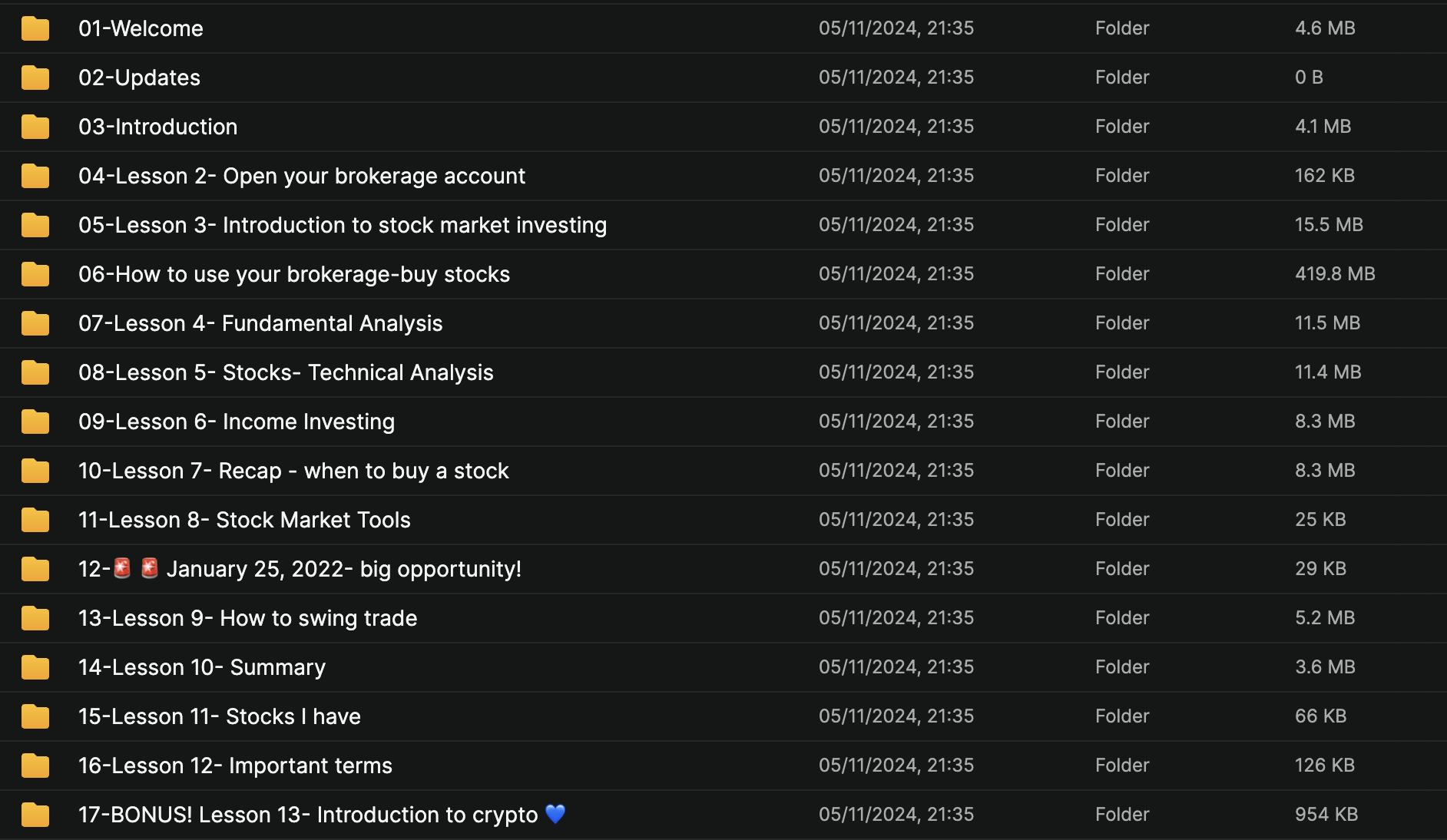The height and width of the screenshot is (840, 1447).
Task: Open the 03-Introduction folder name
Action: pos(157,127)
